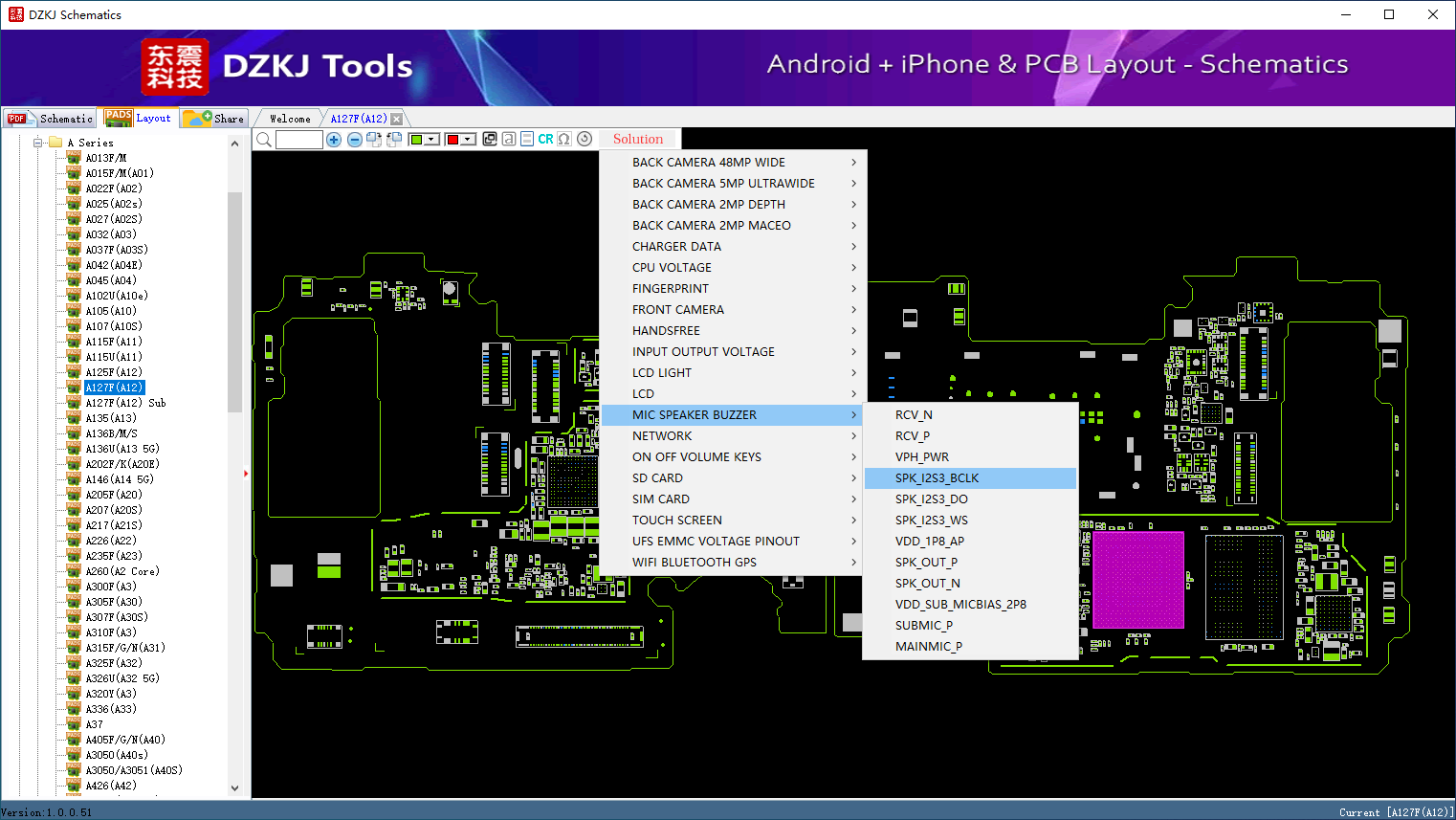Choose VPH_PWR signal entry
The width and height of the screenshot is (1456, 820).
point(970,457)
